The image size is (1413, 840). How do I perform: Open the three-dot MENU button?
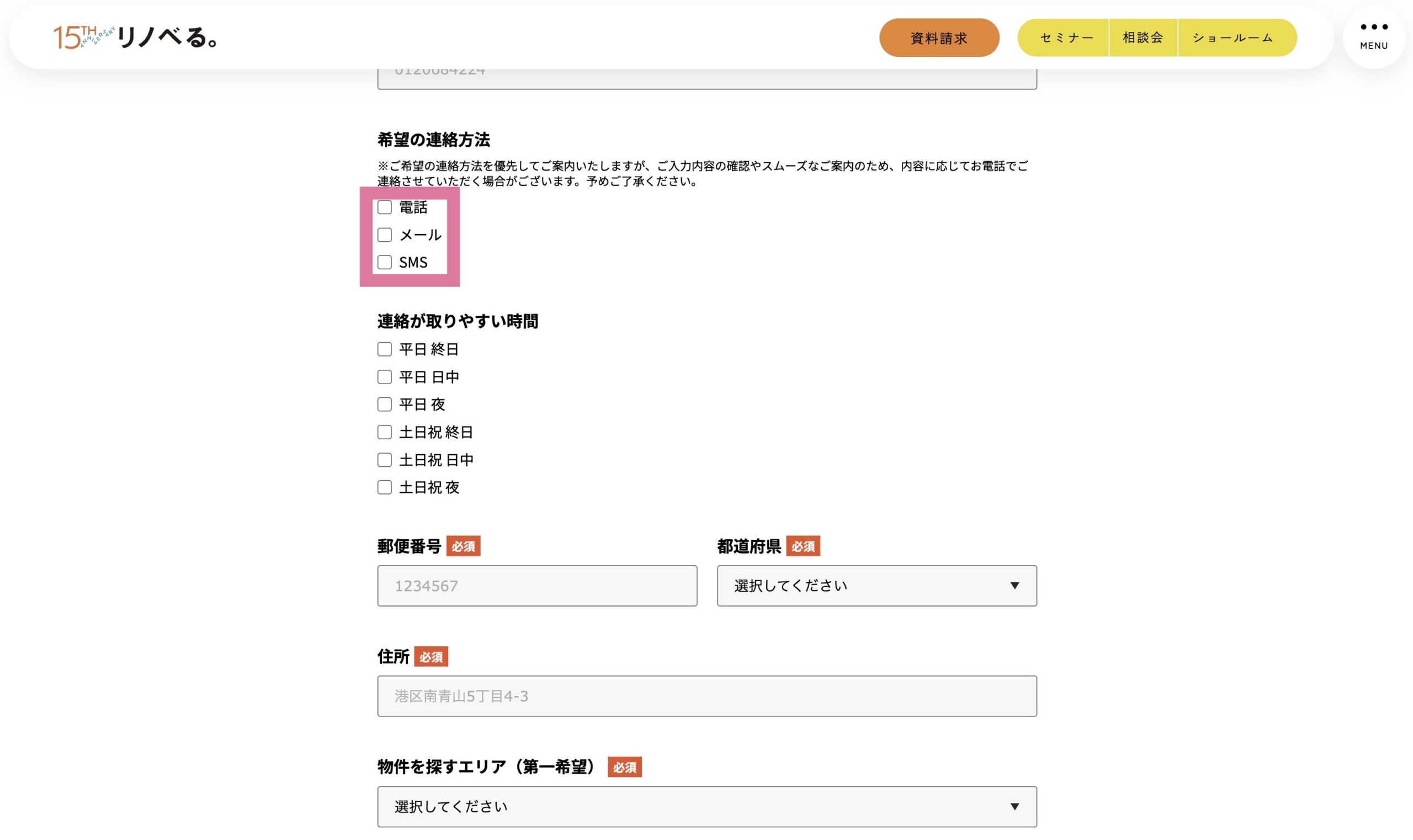pos(1373,36)
